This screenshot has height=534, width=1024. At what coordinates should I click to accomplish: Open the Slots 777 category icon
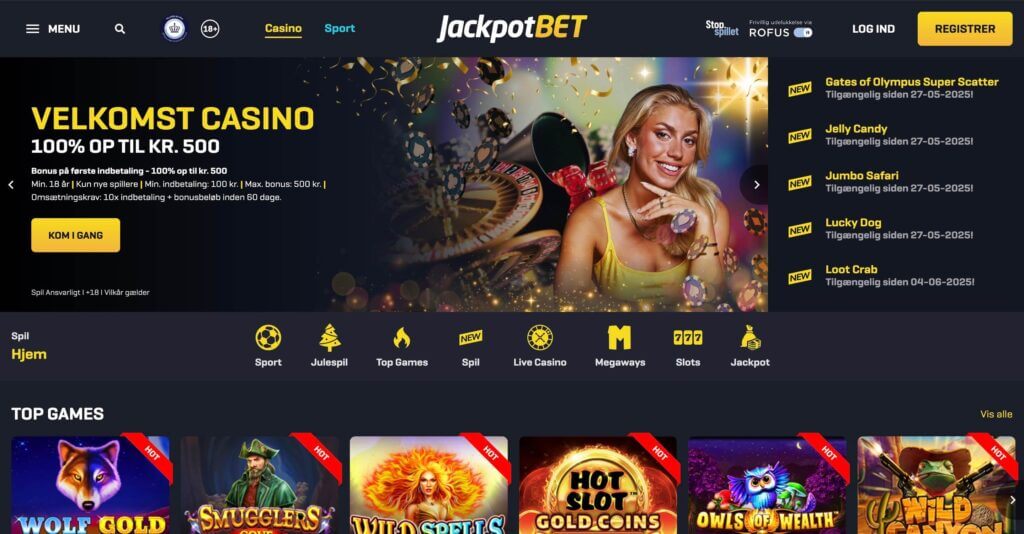688,338
